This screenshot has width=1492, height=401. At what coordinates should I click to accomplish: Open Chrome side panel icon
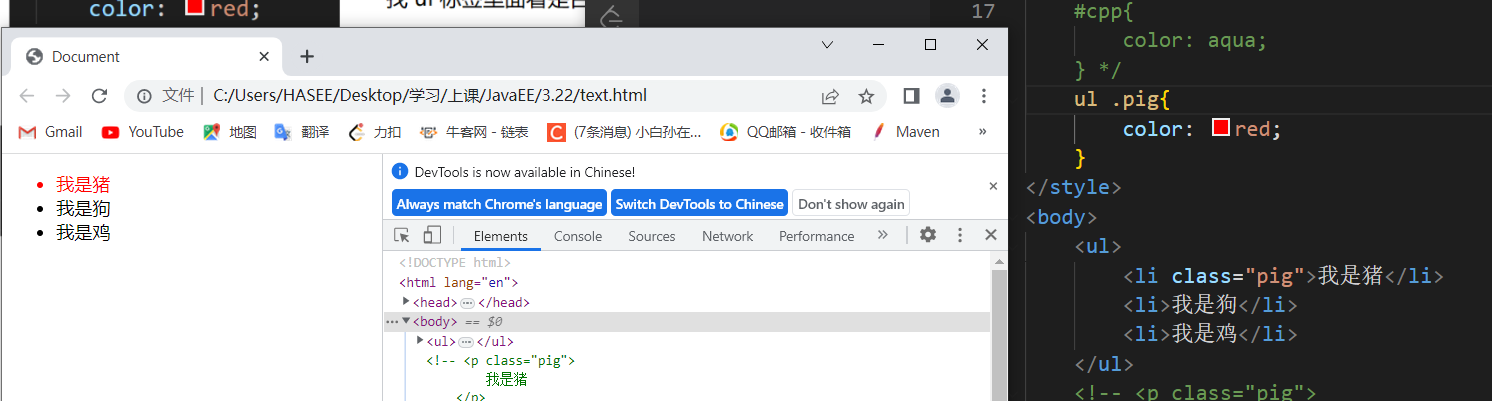coord(911,96)
